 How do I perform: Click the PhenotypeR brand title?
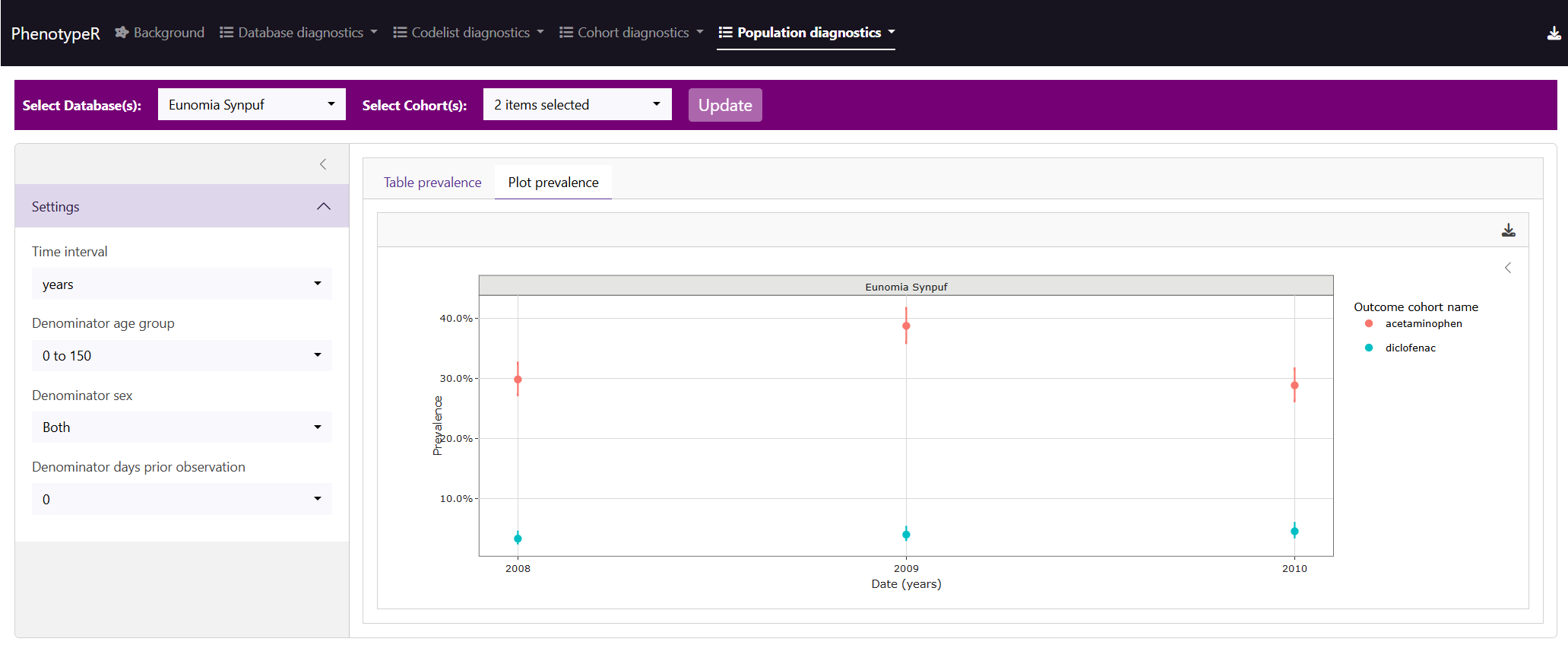pyautogui.click(x=55, y=33)
